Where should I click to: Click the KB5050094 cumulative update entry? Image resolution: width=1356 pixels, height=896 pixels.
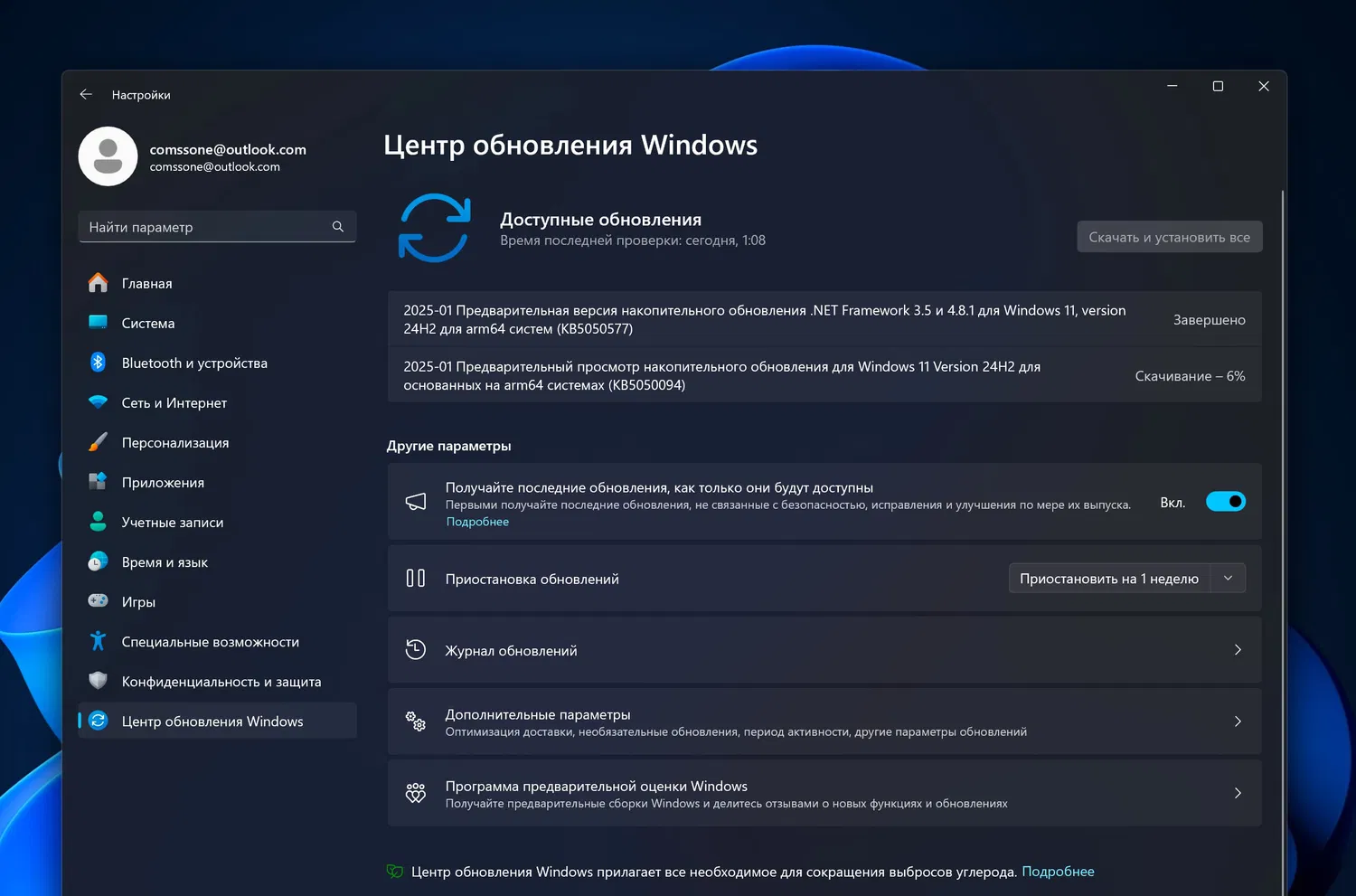coord(824,375)
